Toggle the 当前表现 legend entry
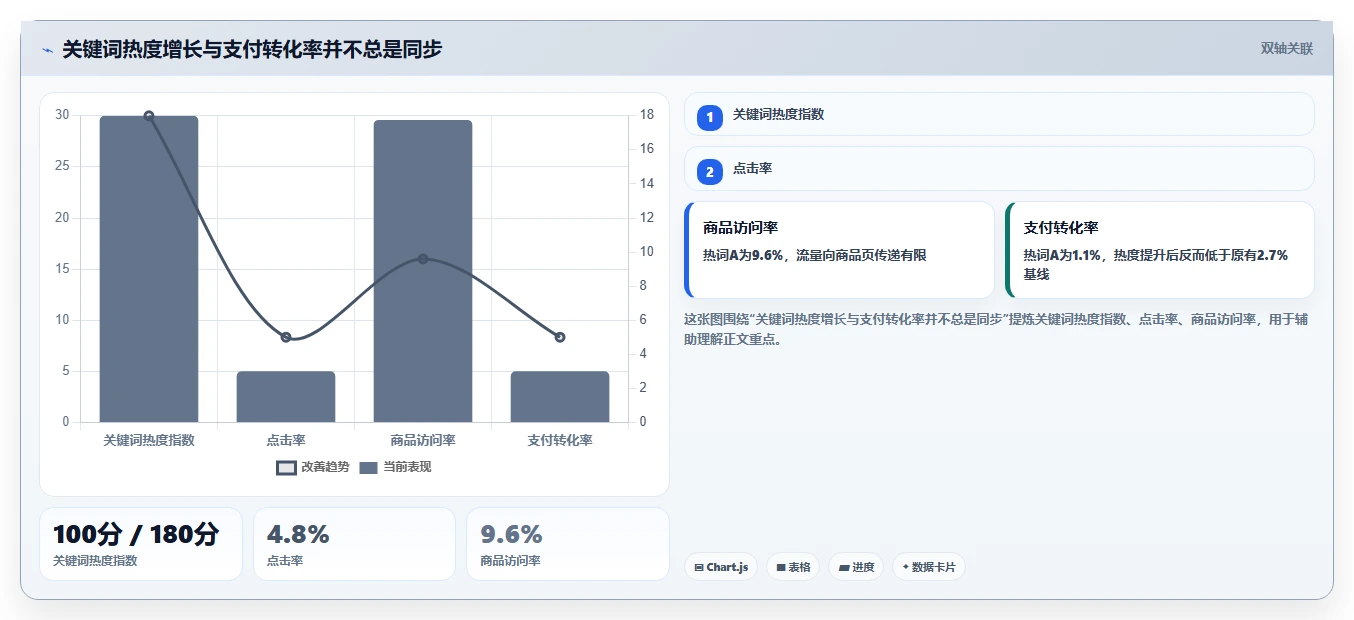 coord(395,467)
